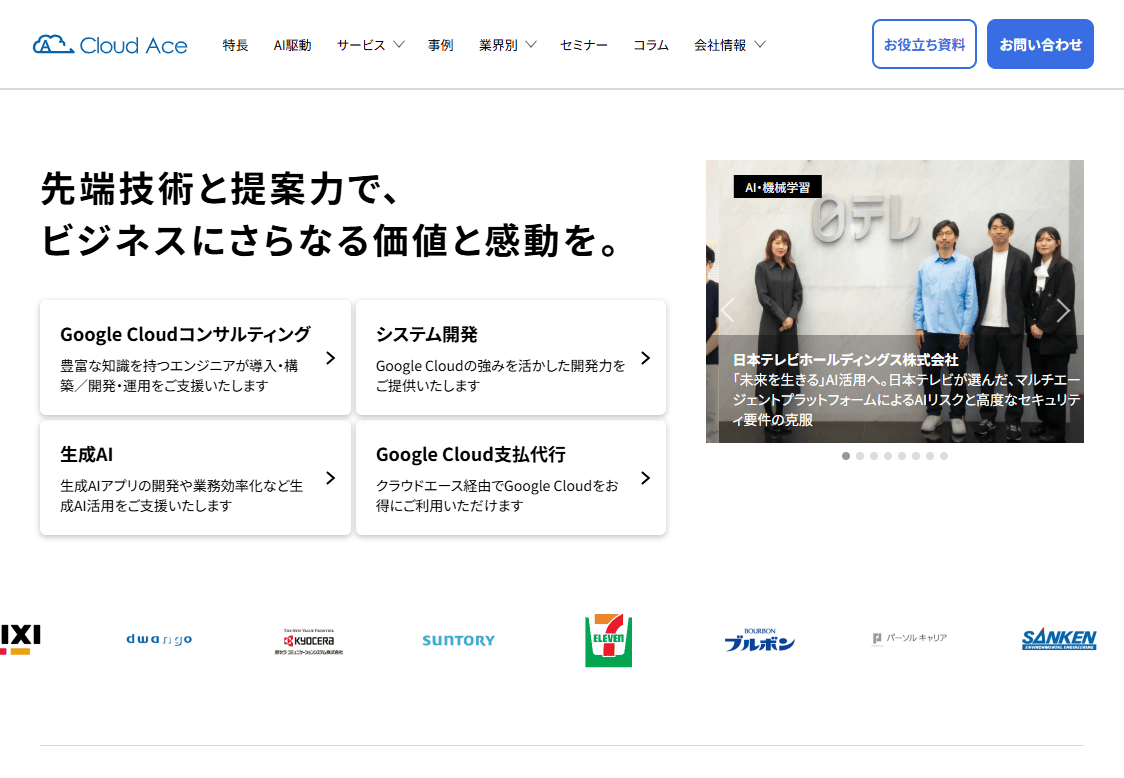
Task: Click the SANKEN logo
Action: pos(1059,639)
